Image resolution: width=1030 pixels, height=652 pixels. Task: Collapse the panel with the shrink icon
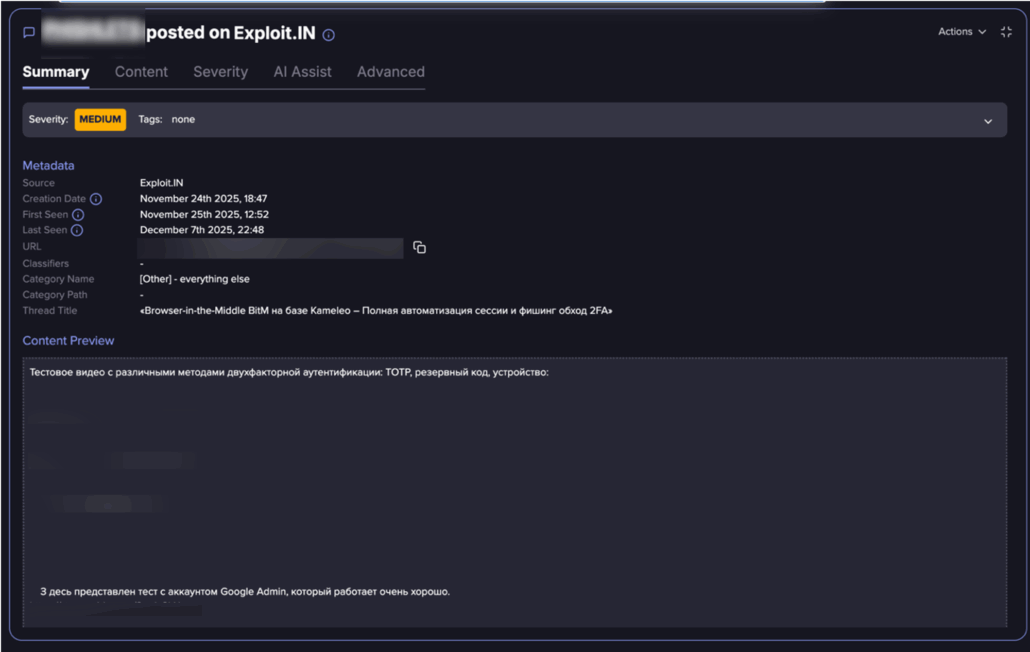[1006, 32]
